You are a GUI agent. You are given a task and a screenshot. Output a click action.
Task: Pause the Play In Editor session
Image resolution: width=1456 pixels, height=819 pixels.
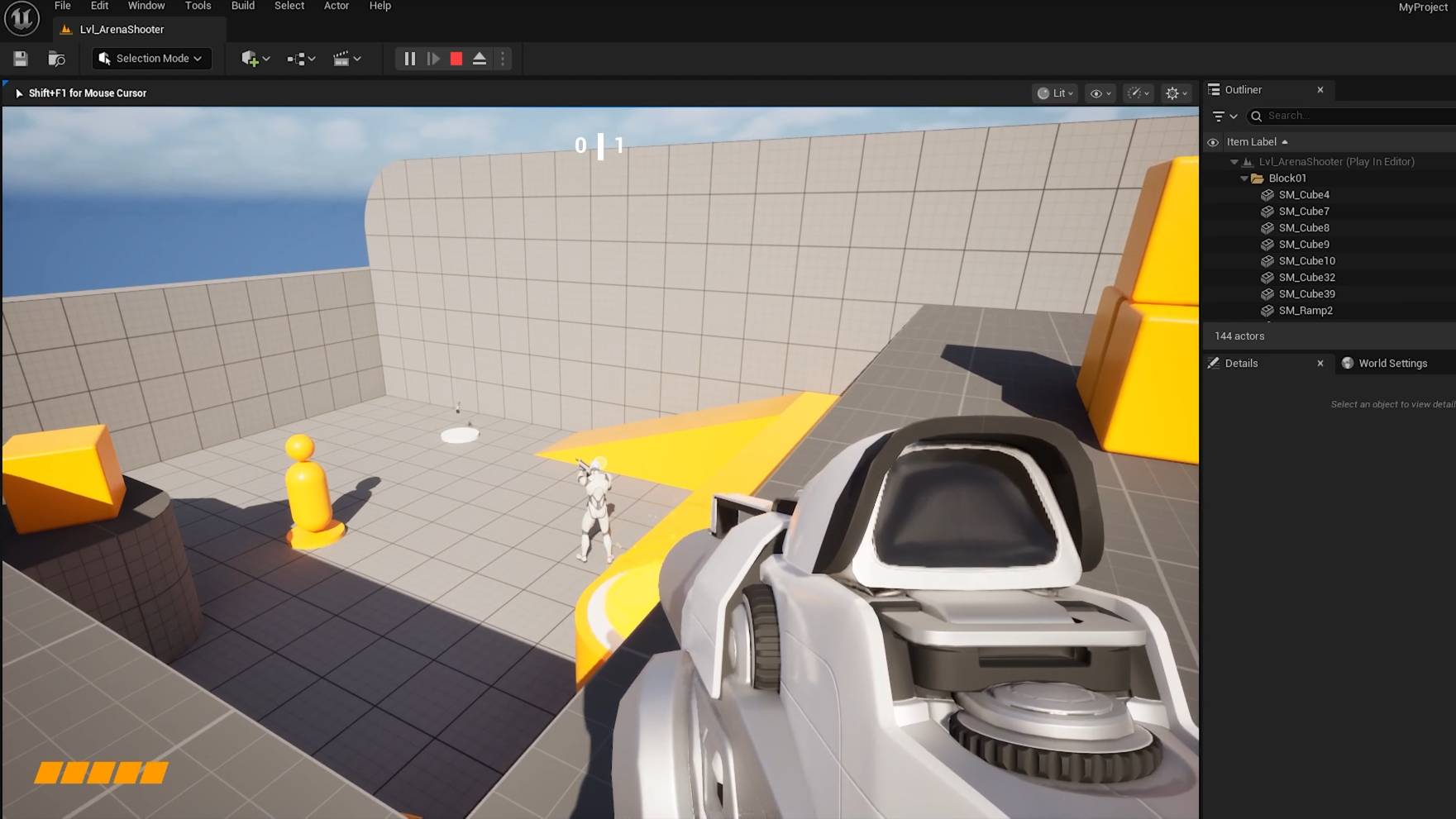click(409, 58)
